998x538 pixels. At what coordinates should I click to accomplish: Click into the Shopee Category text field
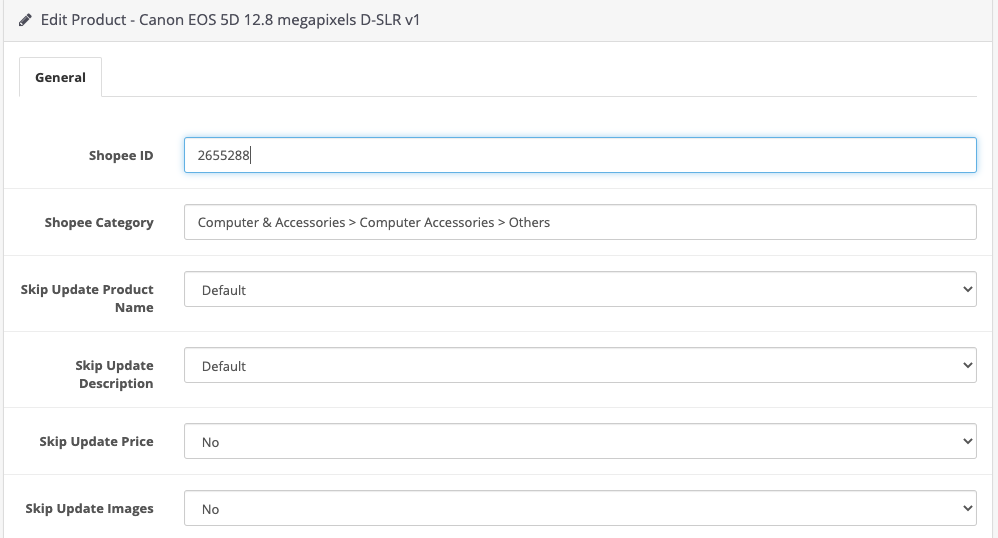point(580,222)
